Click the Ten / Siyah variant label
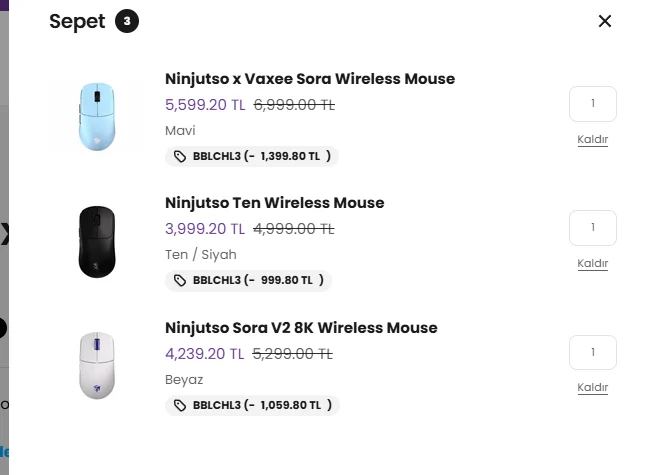Image resolution: width=655 pixels, height=475 pixels. 201,255
